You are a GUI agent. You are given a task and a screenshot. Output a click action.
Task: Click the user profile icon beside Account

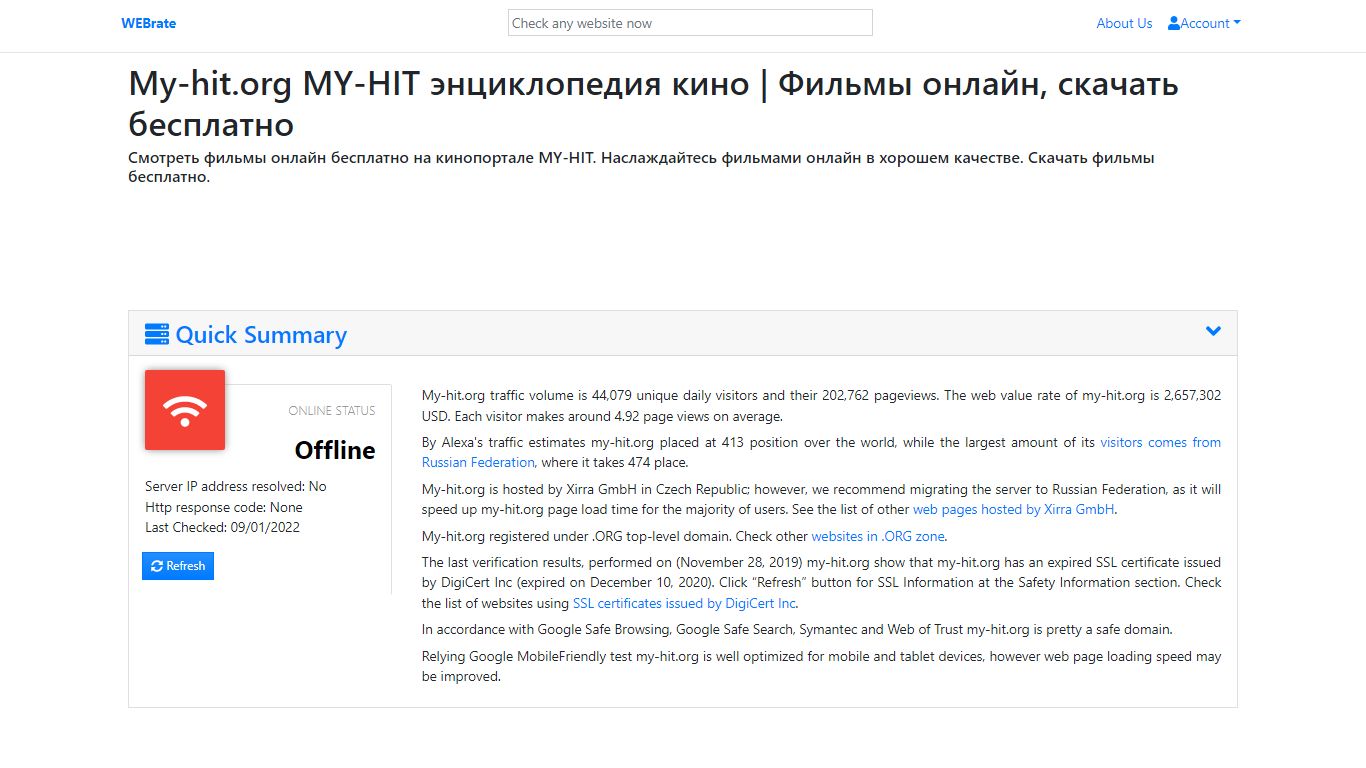(x=1174, y=23)
